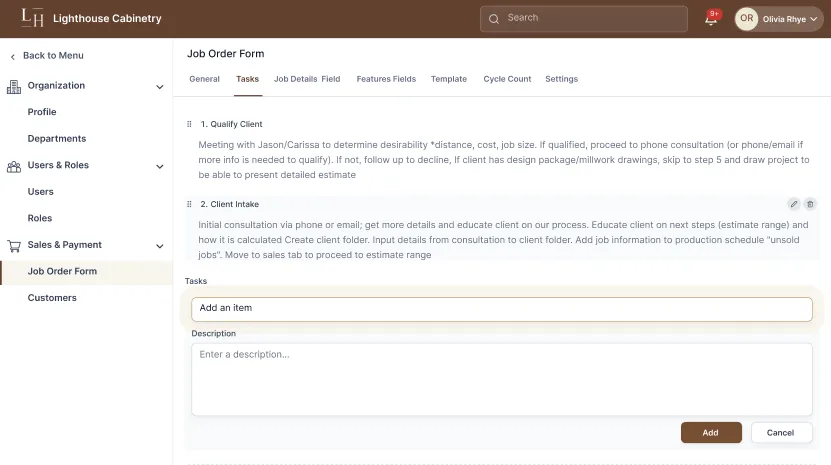Open the Olivia Rhye account dropdown
Viewport: 831px width, 465px height.
click(814, 19)
